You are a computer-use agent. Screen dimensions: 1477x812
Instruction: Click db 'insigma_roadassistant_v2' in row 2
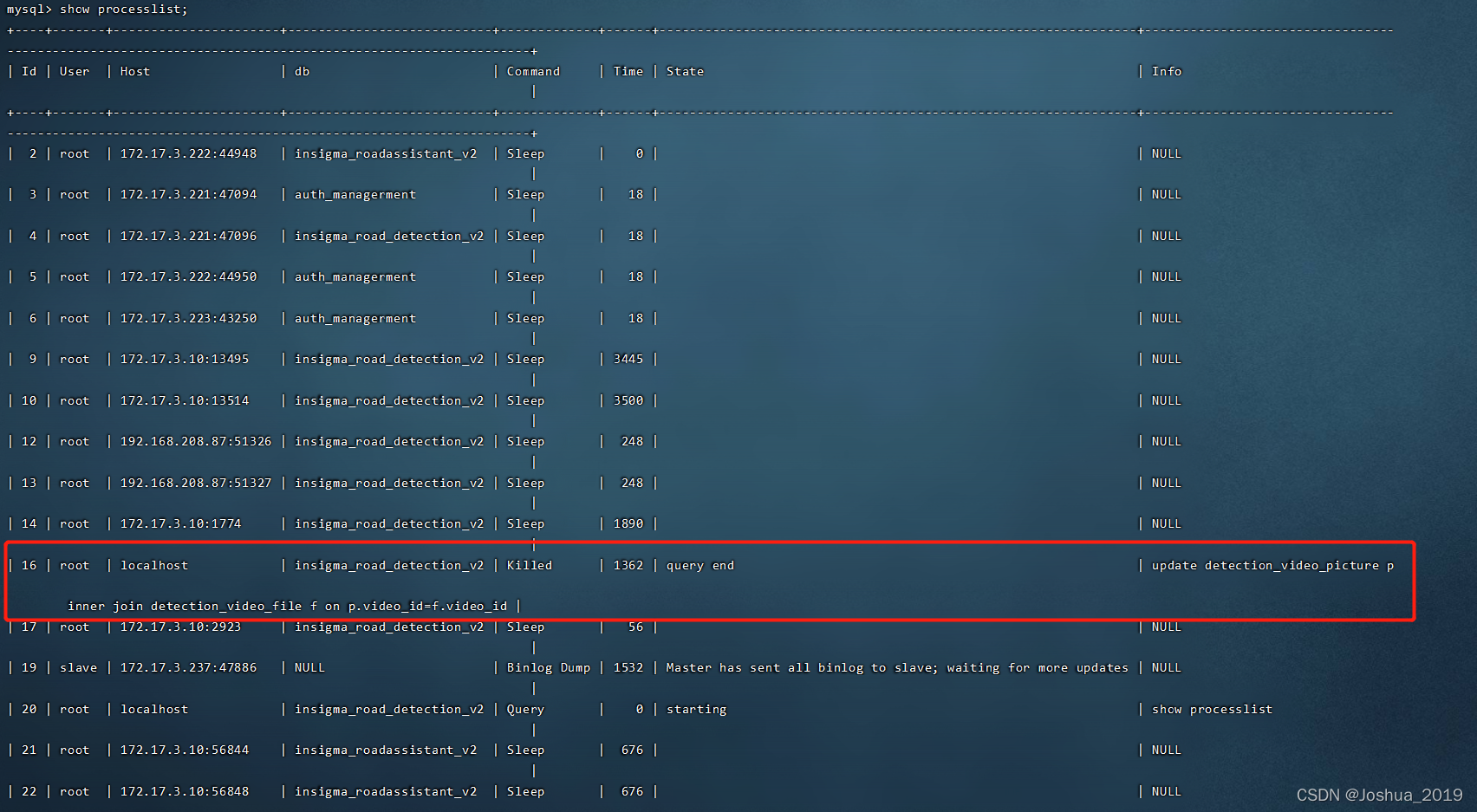coord(386,154)
